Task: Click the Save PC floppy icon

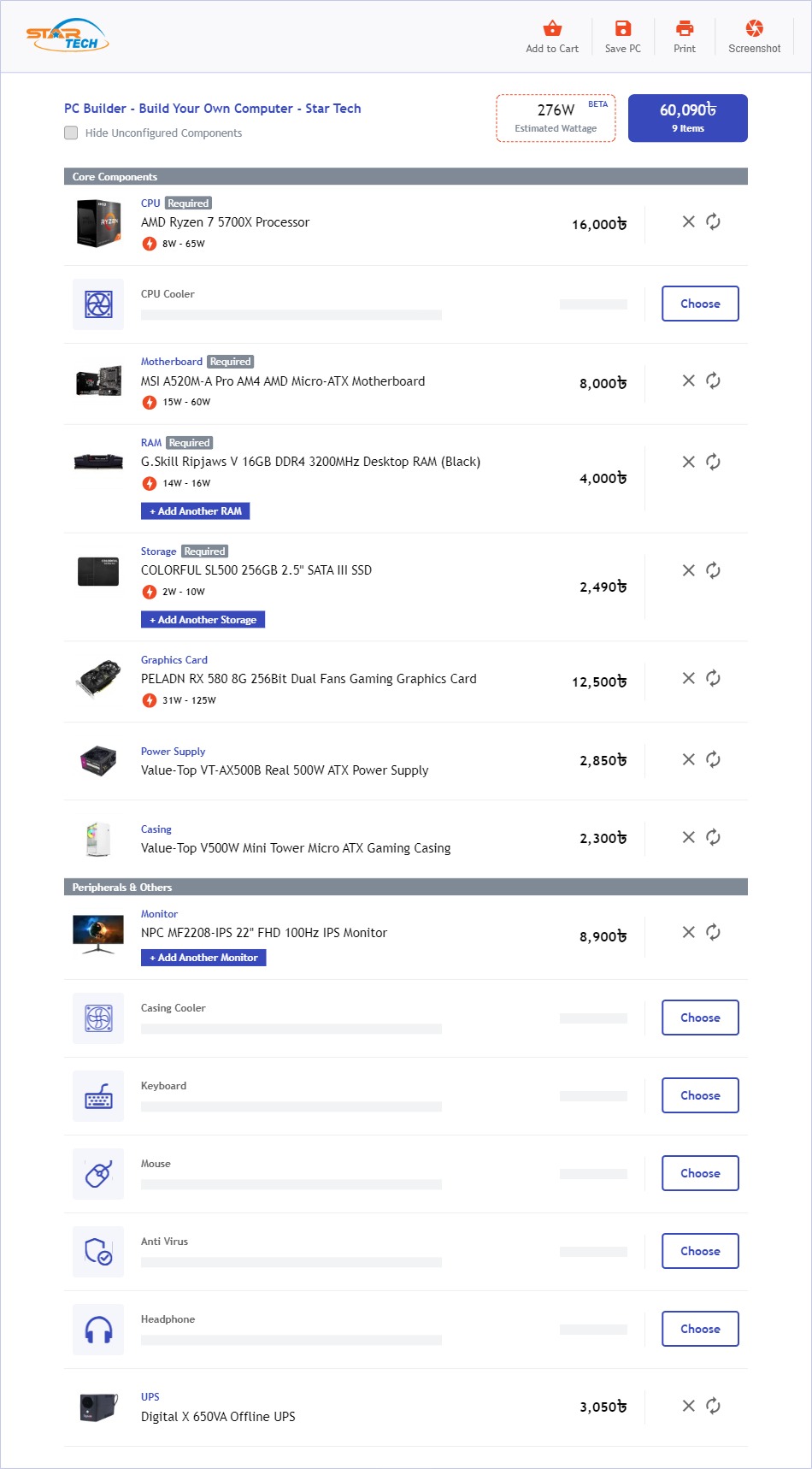Action: [x=622, y=29]
